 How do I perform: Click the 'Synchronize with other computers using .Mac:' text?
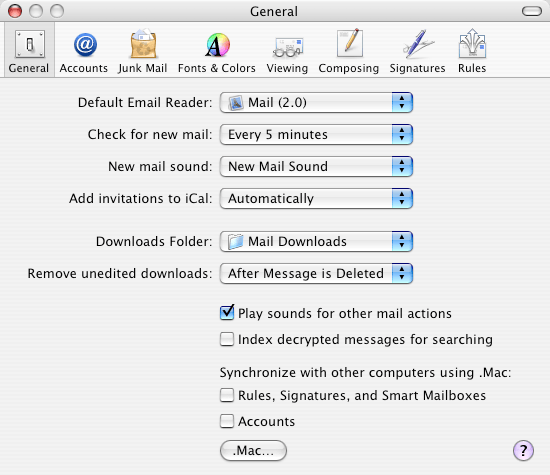pyautogui.click(x=365, y=373)
